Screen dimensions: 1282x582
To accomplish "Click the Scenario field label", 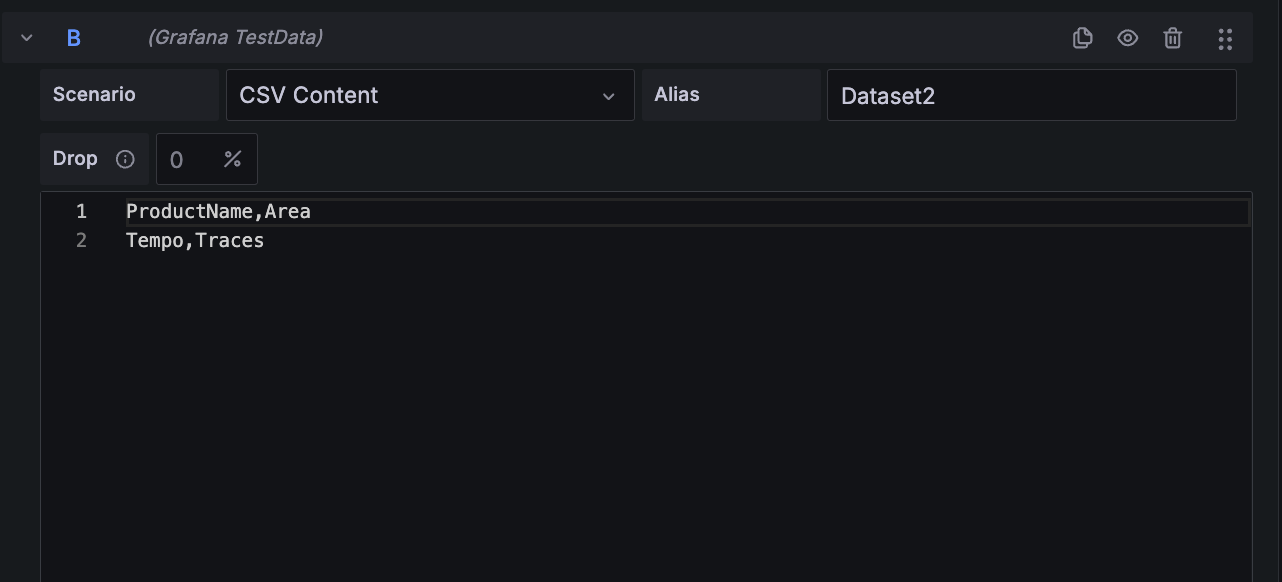I will 94,95.
